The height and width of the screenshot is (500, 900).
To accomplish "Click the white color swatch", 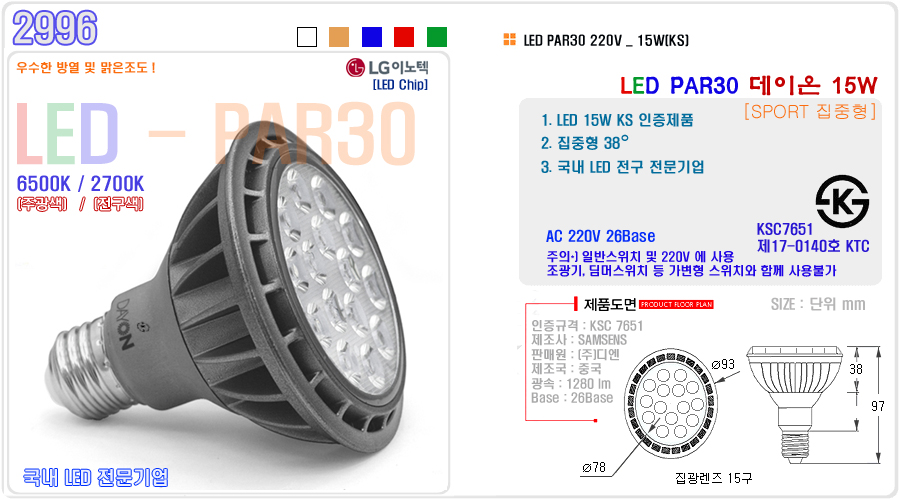I will [307, 37].
